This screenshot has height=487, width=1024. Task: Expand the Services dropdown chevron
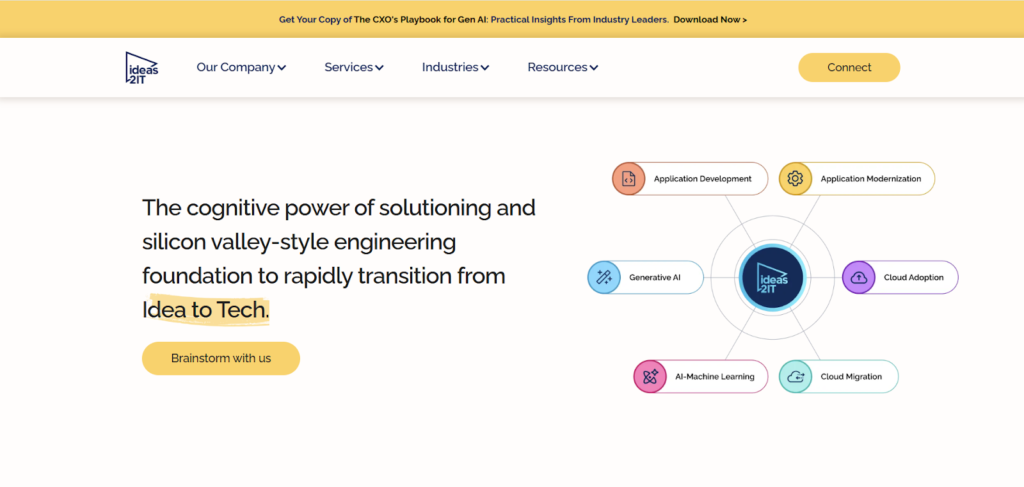coord(380,68)
